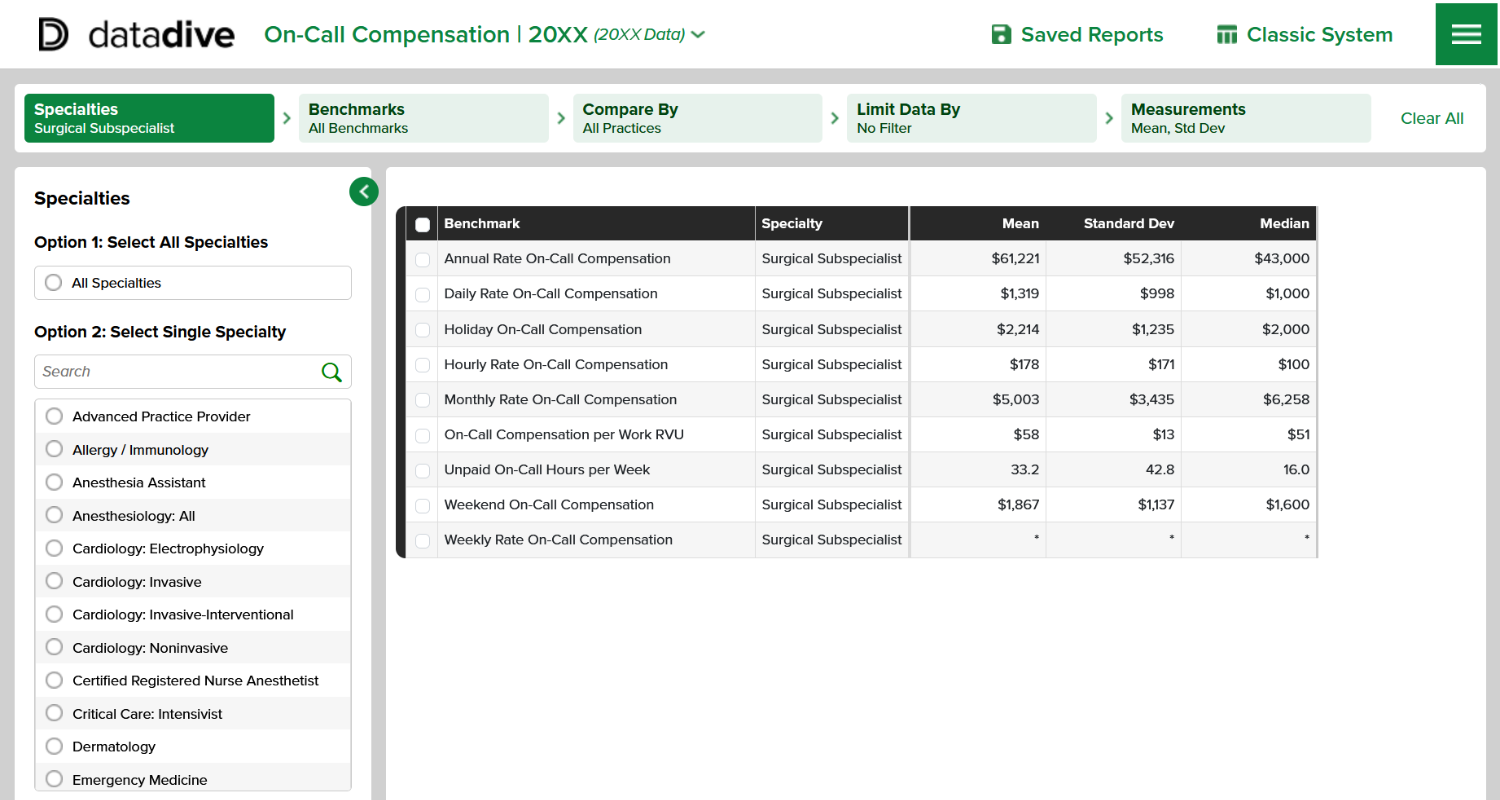
Task: Click the Saved Reports floppy disk icon
Action: 1001,35
